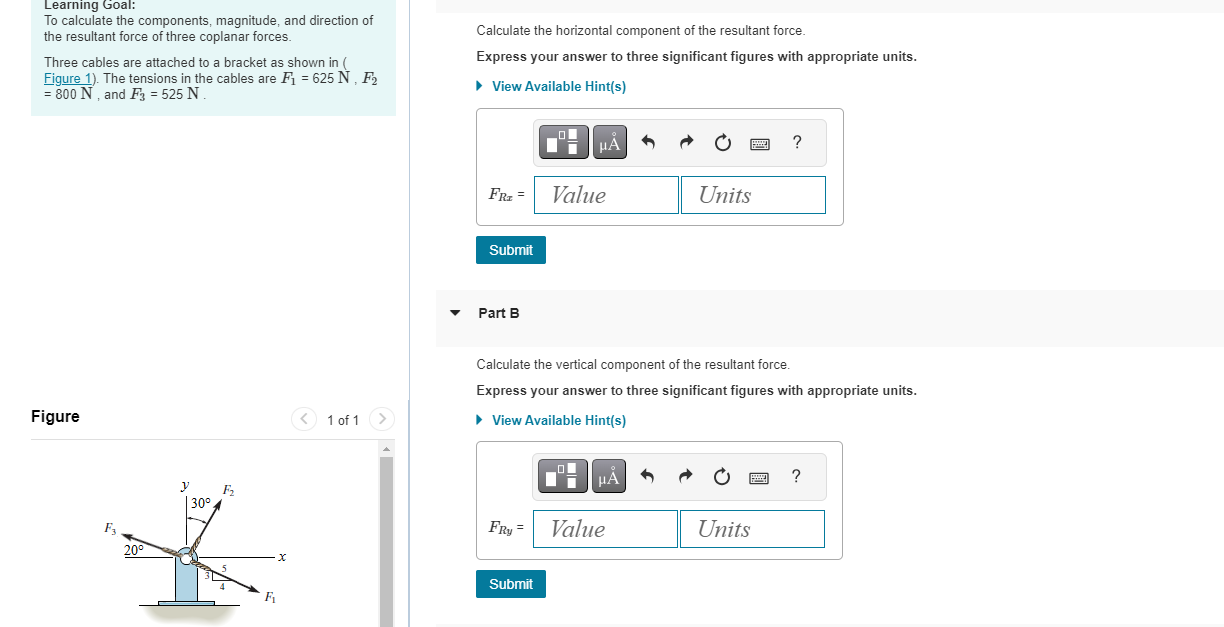Click the Value input field for FRx
This screenshot has width=1224, height=627.
605,195
